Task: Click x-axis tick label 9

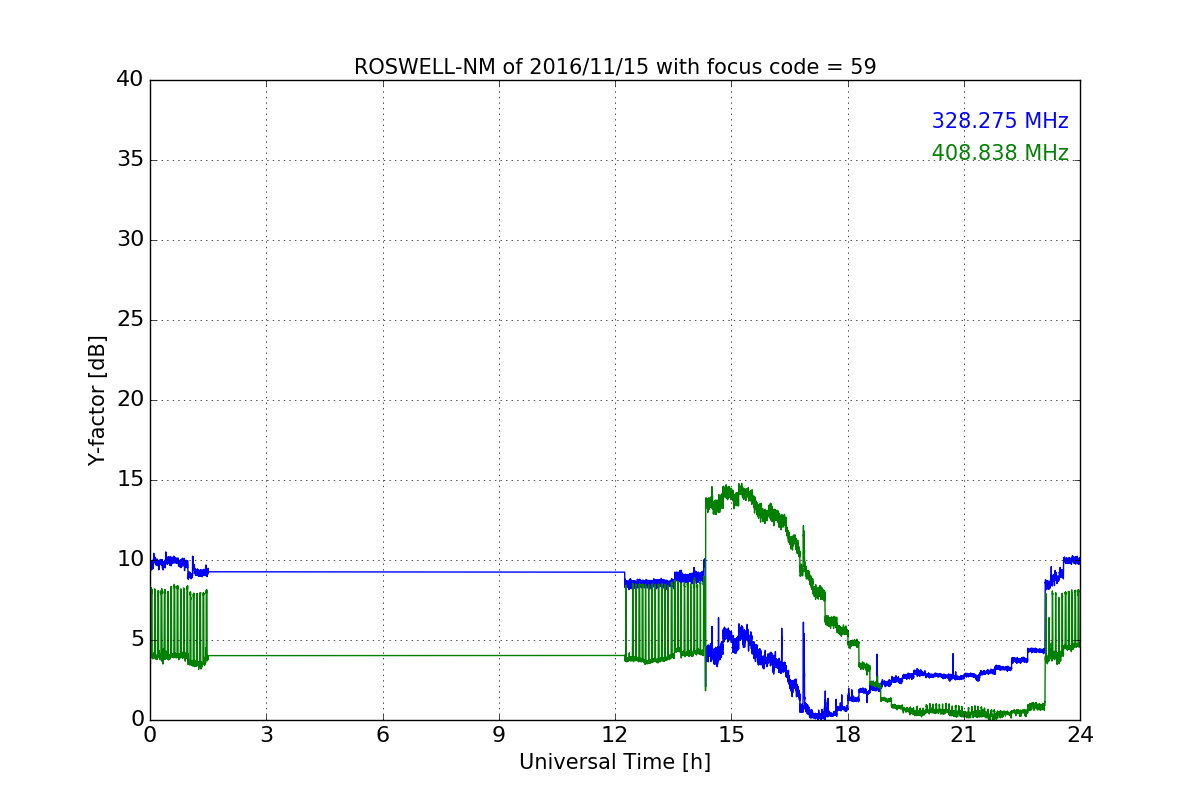Action: coord(499,734)
